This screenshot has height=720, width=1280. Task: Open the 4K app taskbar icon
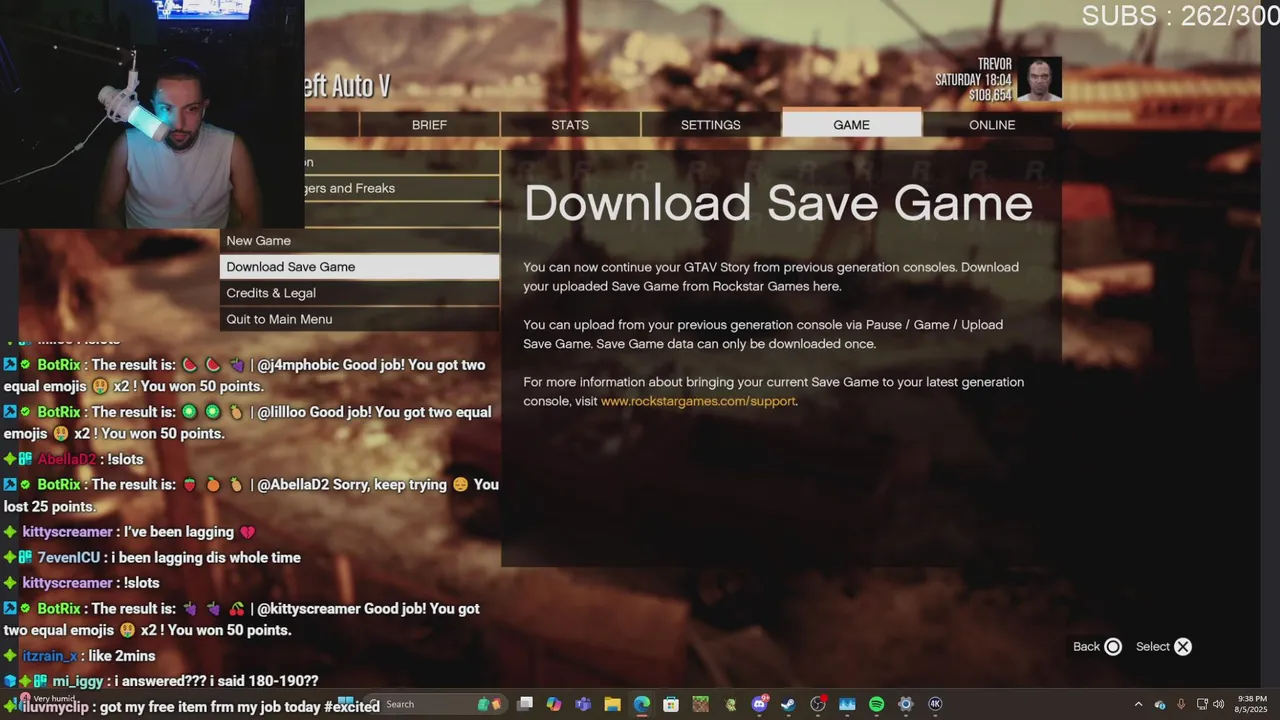(x=935, y=704)
